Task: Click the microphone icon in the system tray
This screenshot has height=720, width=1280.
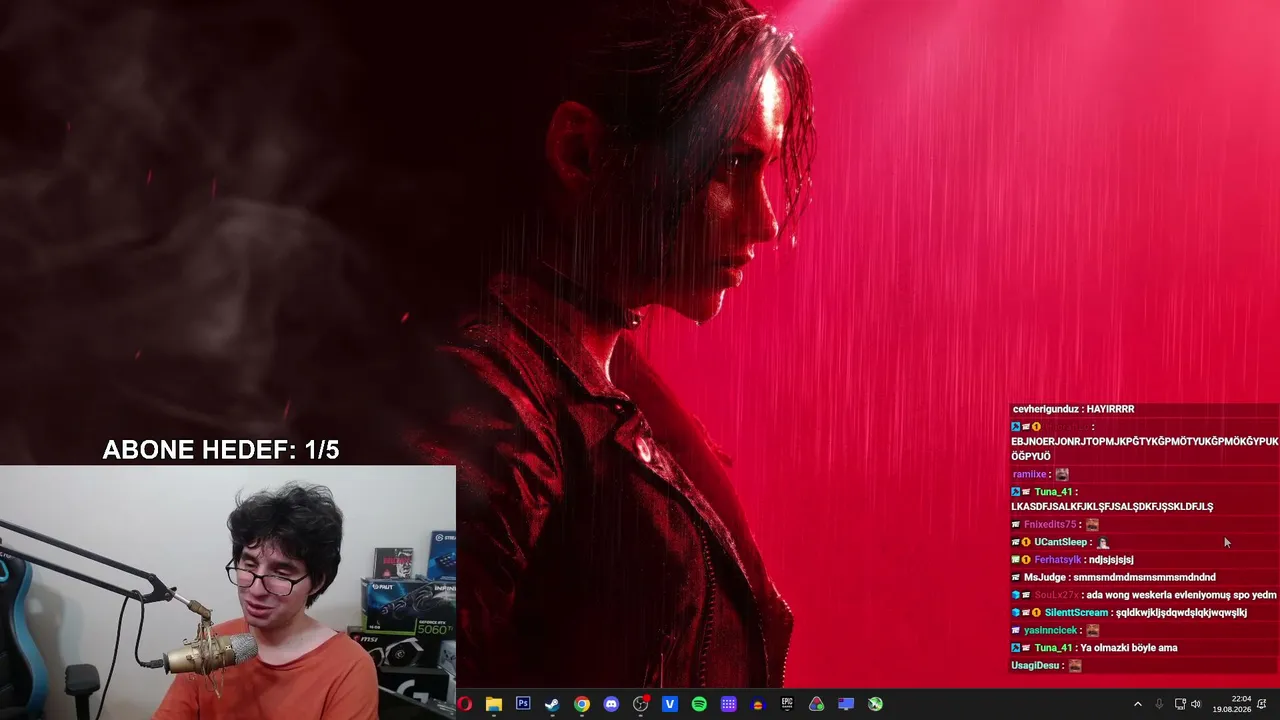Action: (x=1159, y=704)
